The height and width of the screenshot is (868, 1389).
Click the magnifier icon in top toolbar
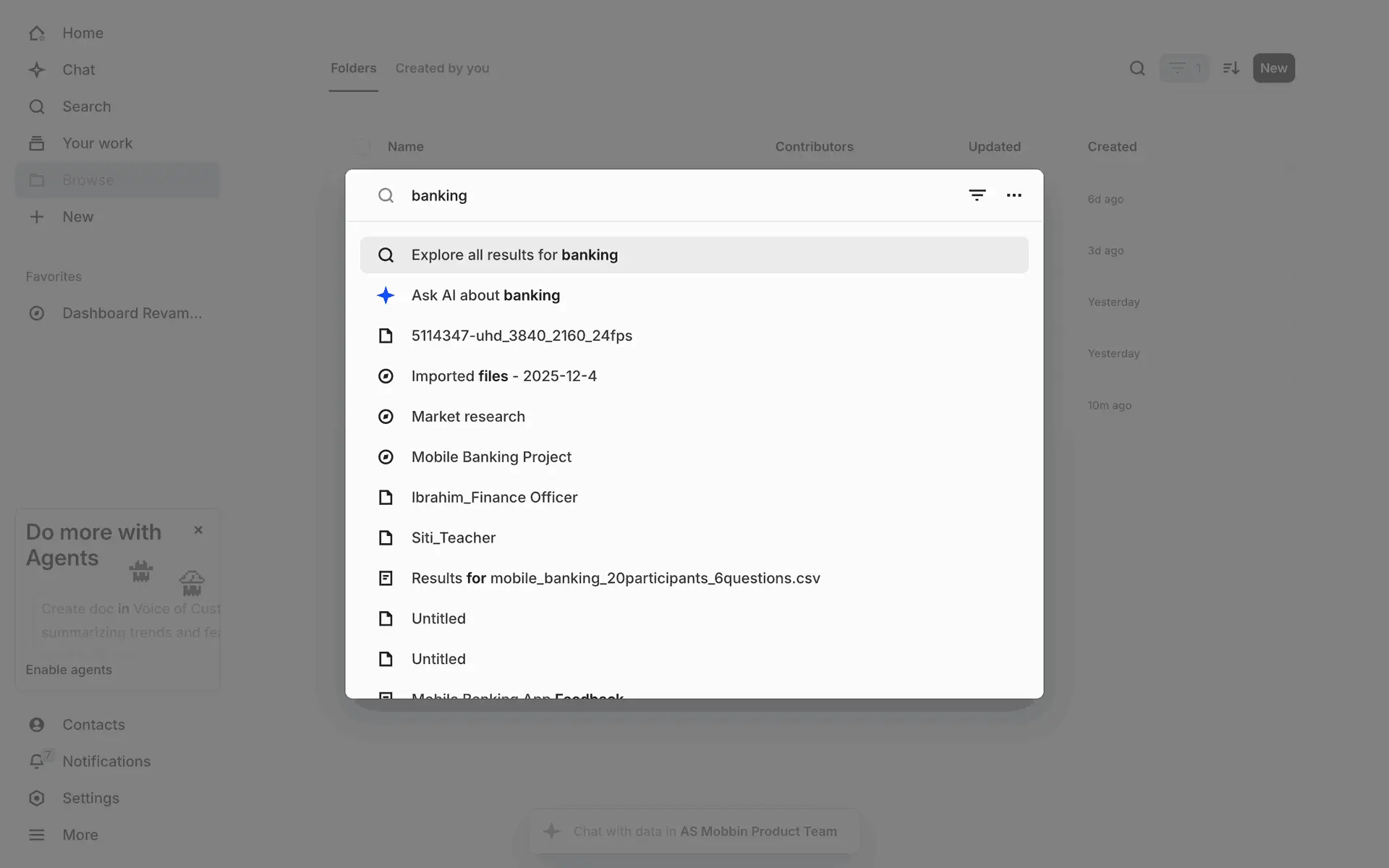(x=1137, y=68)
